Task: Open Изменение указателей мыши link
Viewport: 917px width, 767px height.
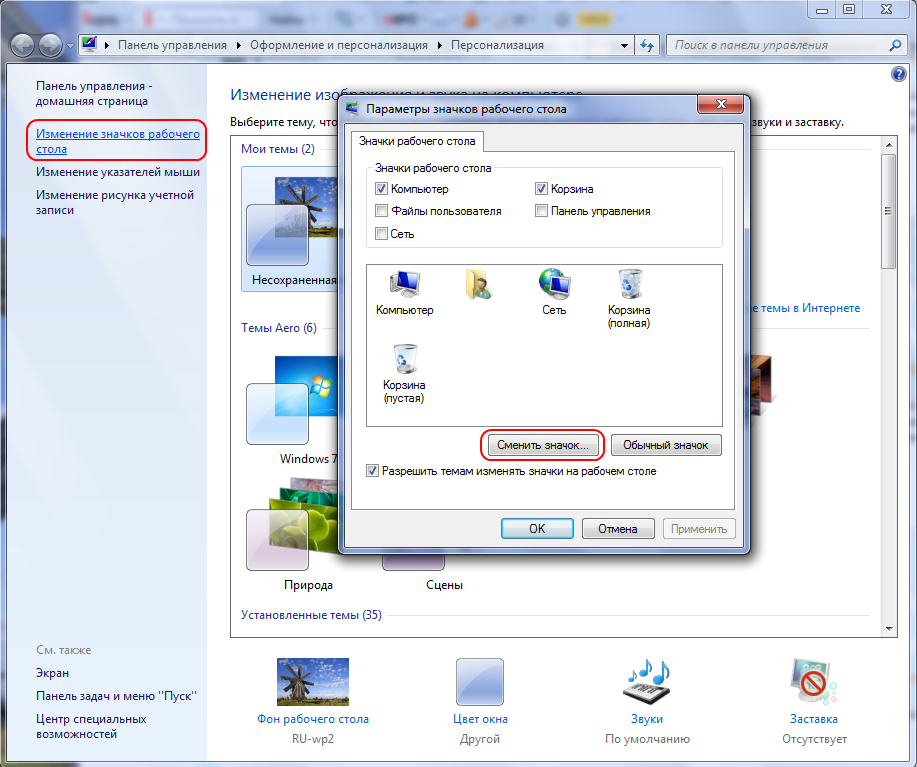Action: pos(118,172)
